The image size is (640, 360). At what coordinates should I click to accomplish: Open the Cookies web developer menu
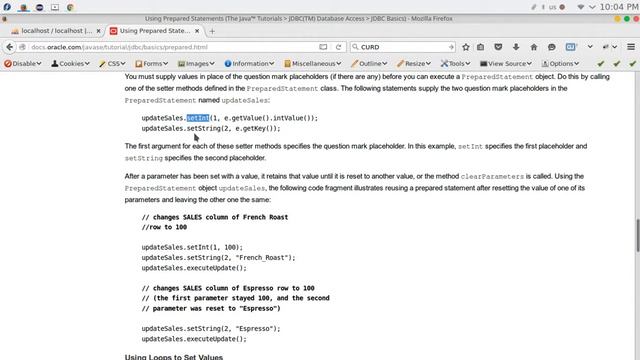(x=70, y=64)
